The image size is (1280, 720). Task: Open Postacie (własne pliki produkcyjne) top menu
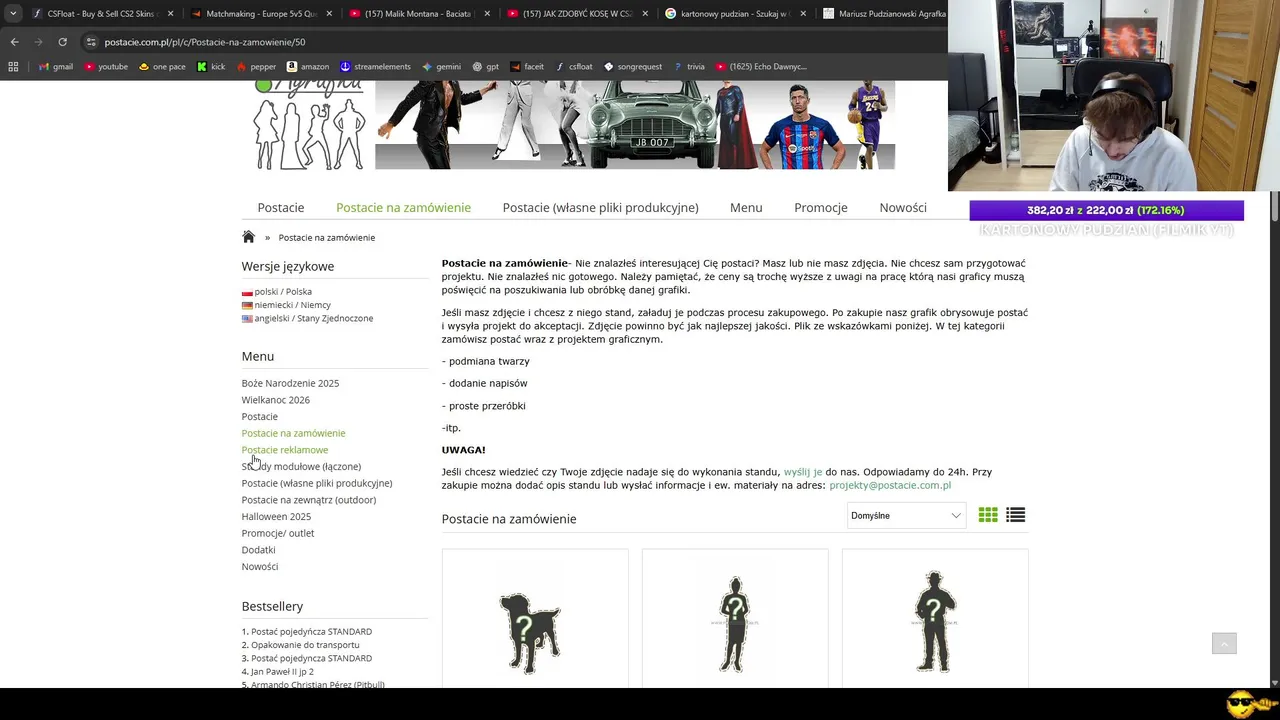pos(600,208)
